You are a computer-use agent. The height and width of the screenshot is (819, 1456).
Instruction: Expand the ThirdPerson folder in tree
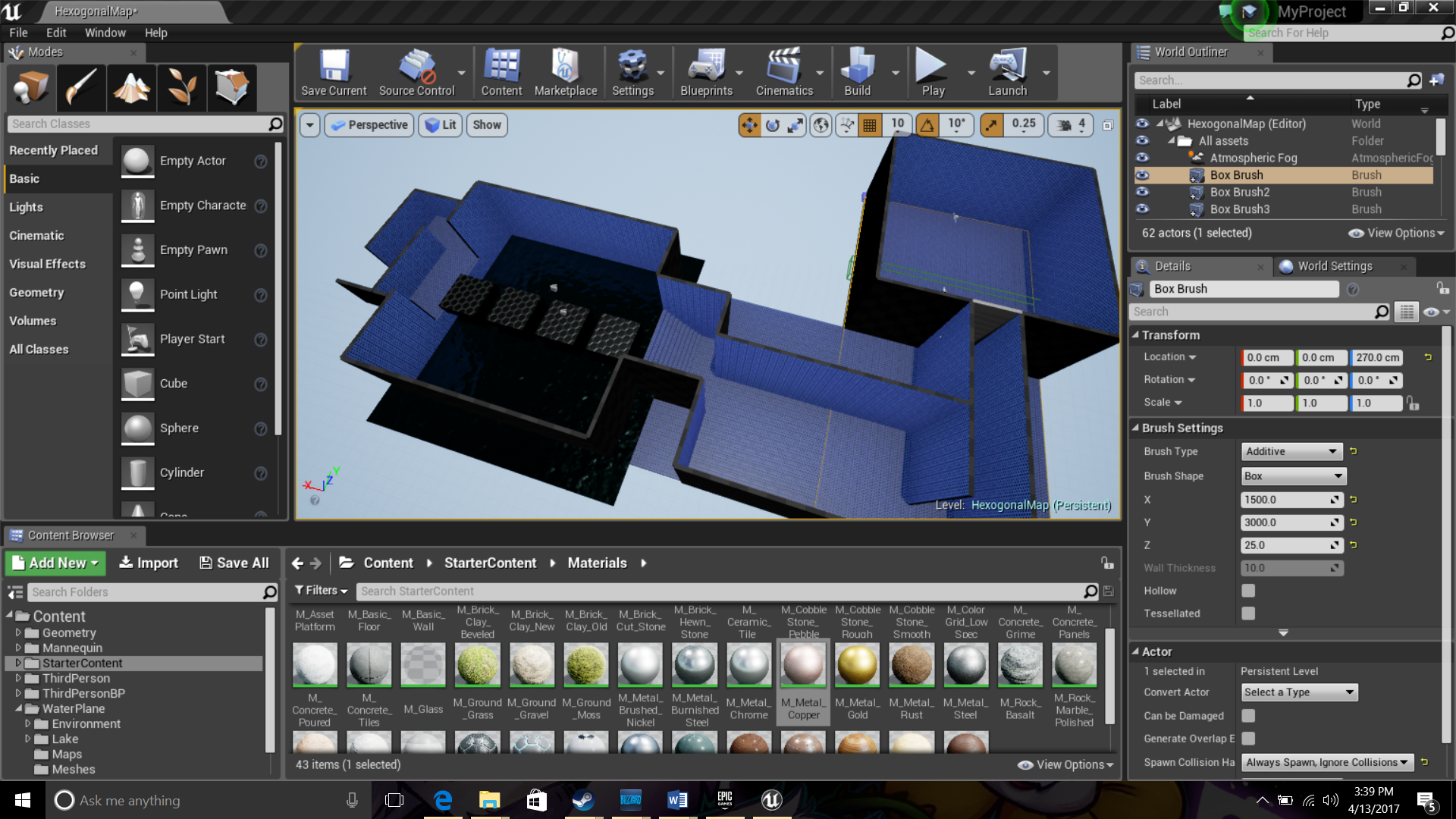(18, 678)
